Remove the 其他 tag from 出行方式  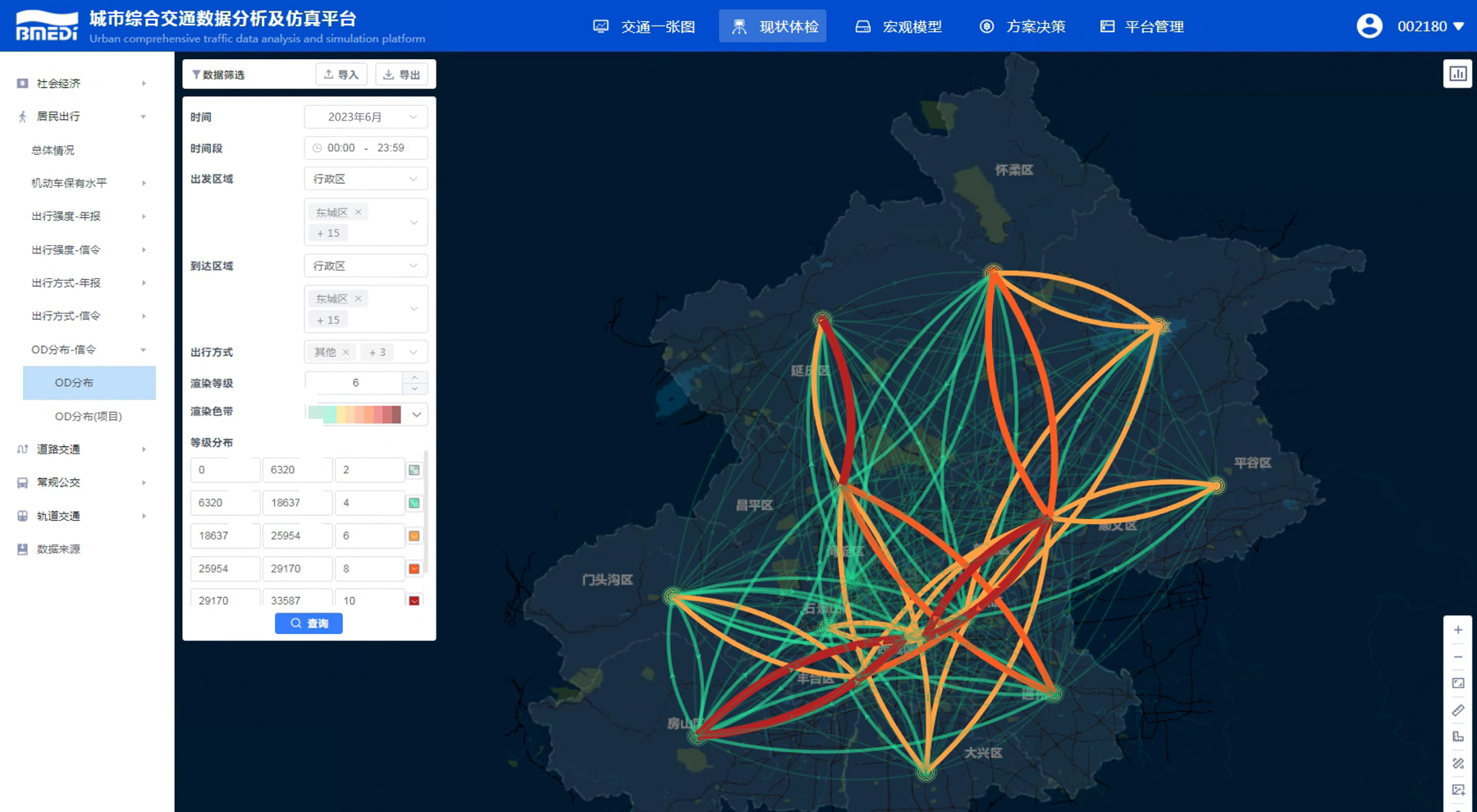pyautogui.click(x=346, y=353)
